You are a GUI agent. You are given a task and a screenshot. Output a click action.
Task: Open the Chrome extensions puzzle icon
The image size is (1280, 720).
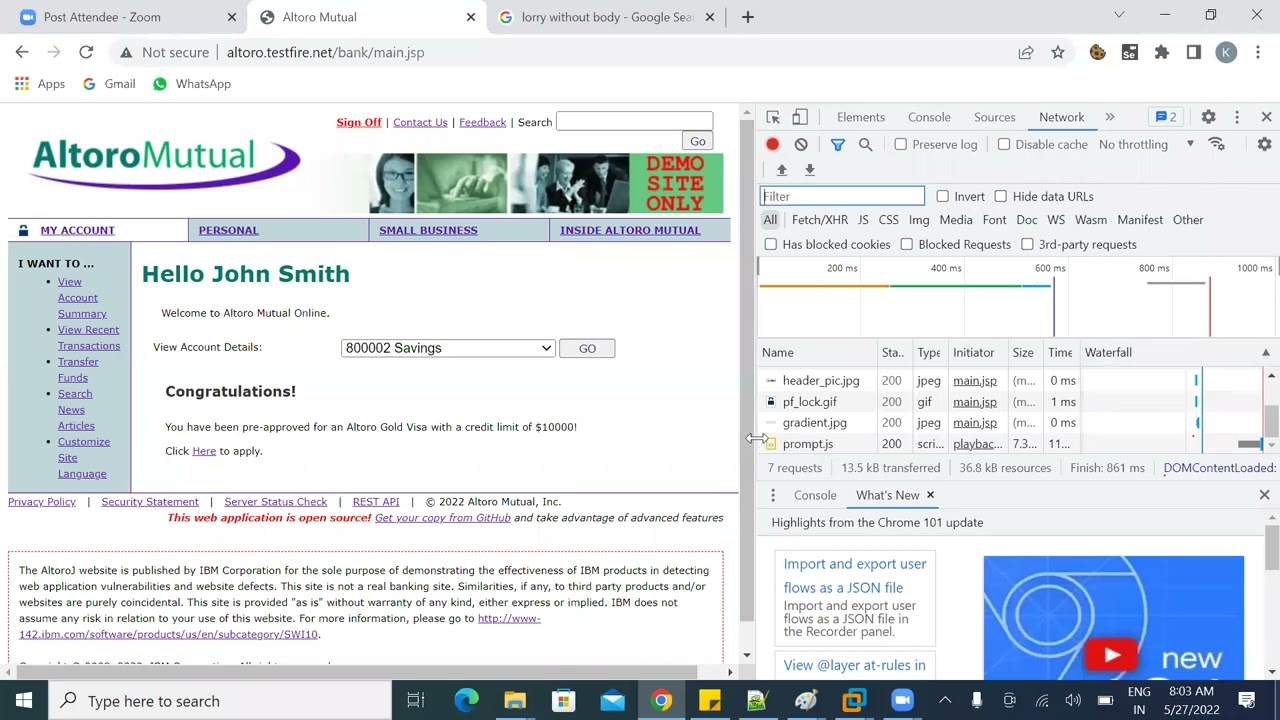(x=1162, y=52)
